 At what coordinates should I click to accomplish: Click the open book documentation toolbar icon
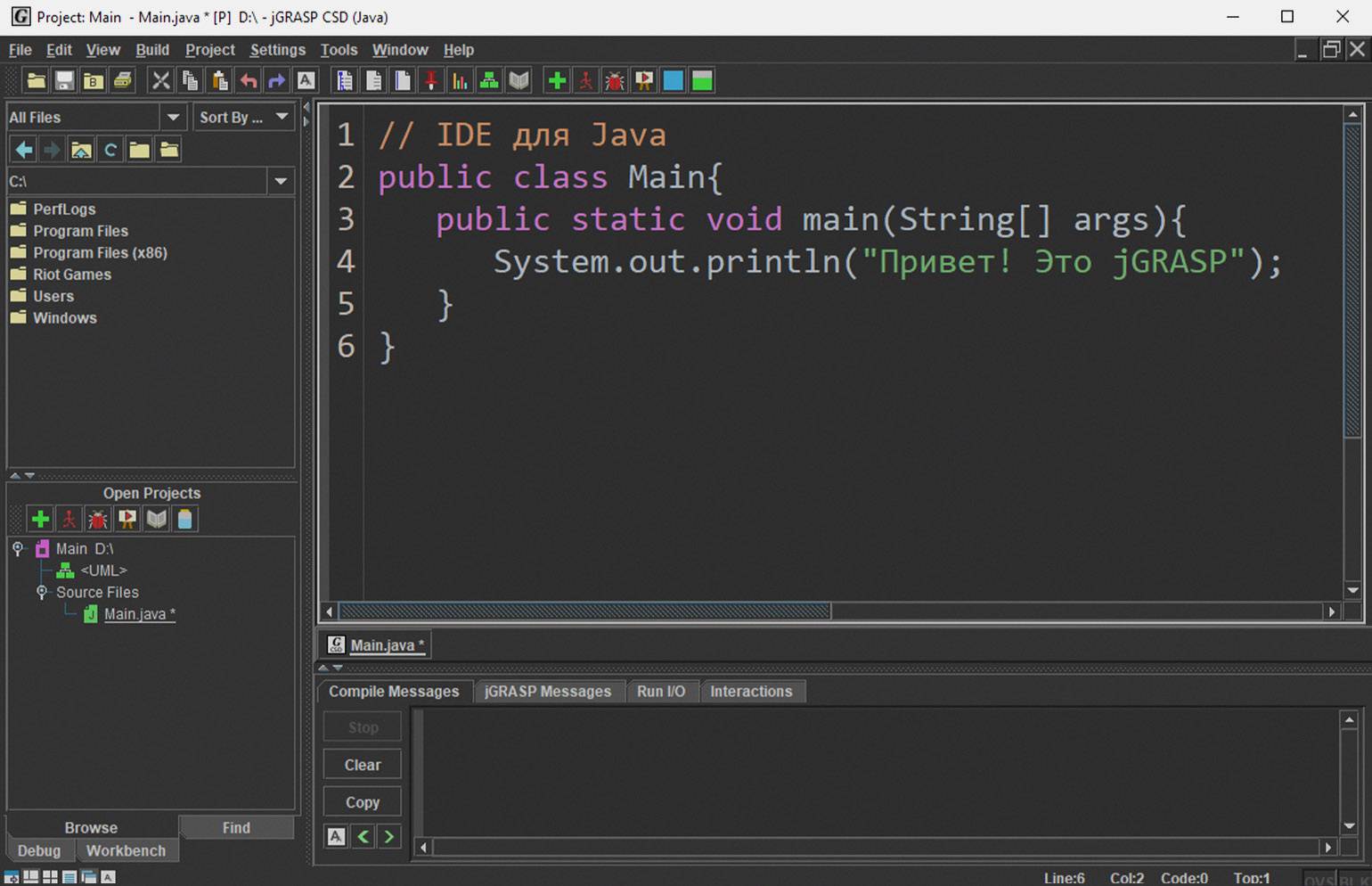pos(519,81)
